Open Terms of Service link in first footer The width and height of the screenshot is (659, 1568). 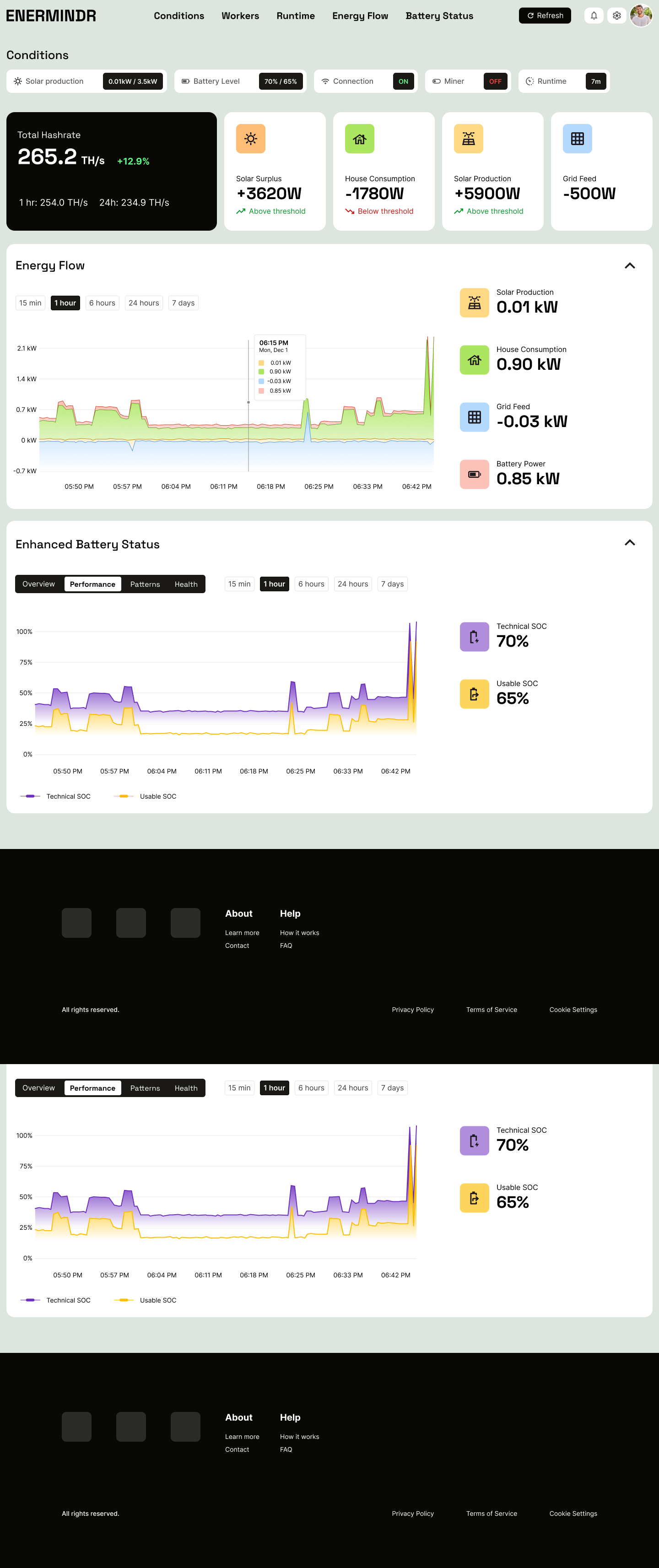point(492,1010)
